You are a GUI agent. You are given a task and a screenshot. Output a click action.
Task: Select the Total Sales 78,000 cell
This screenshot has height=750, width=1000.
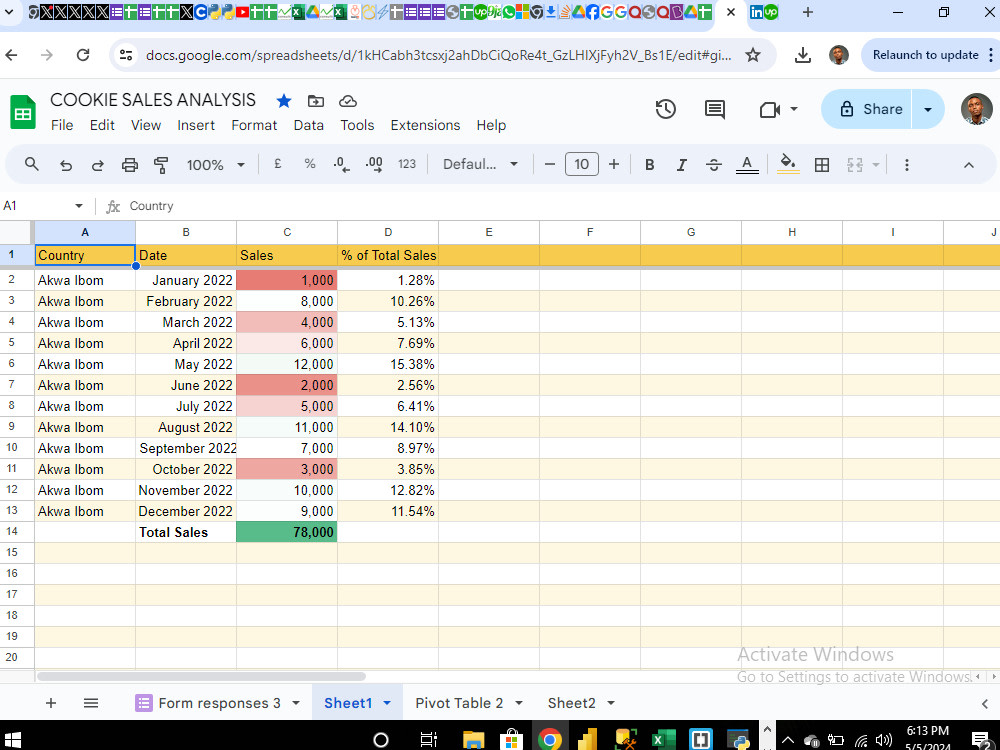click(287, 532)
